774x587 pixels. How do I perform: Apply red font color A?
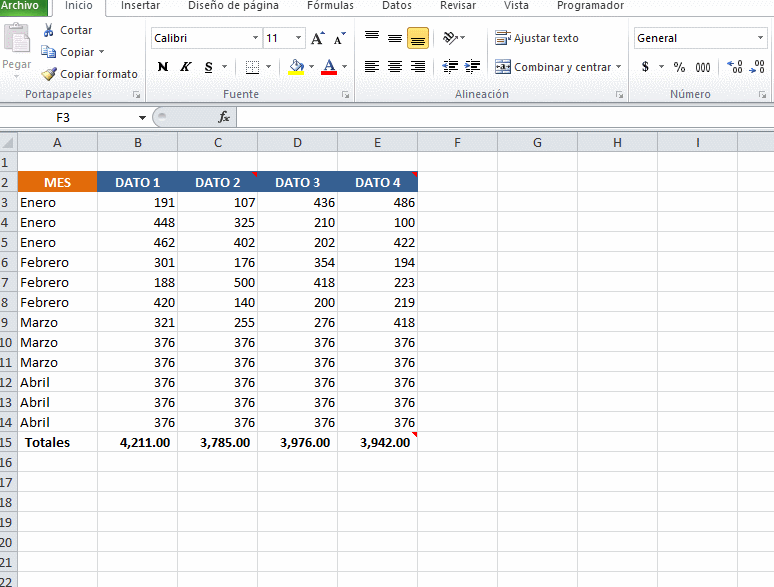click(329, 67)
